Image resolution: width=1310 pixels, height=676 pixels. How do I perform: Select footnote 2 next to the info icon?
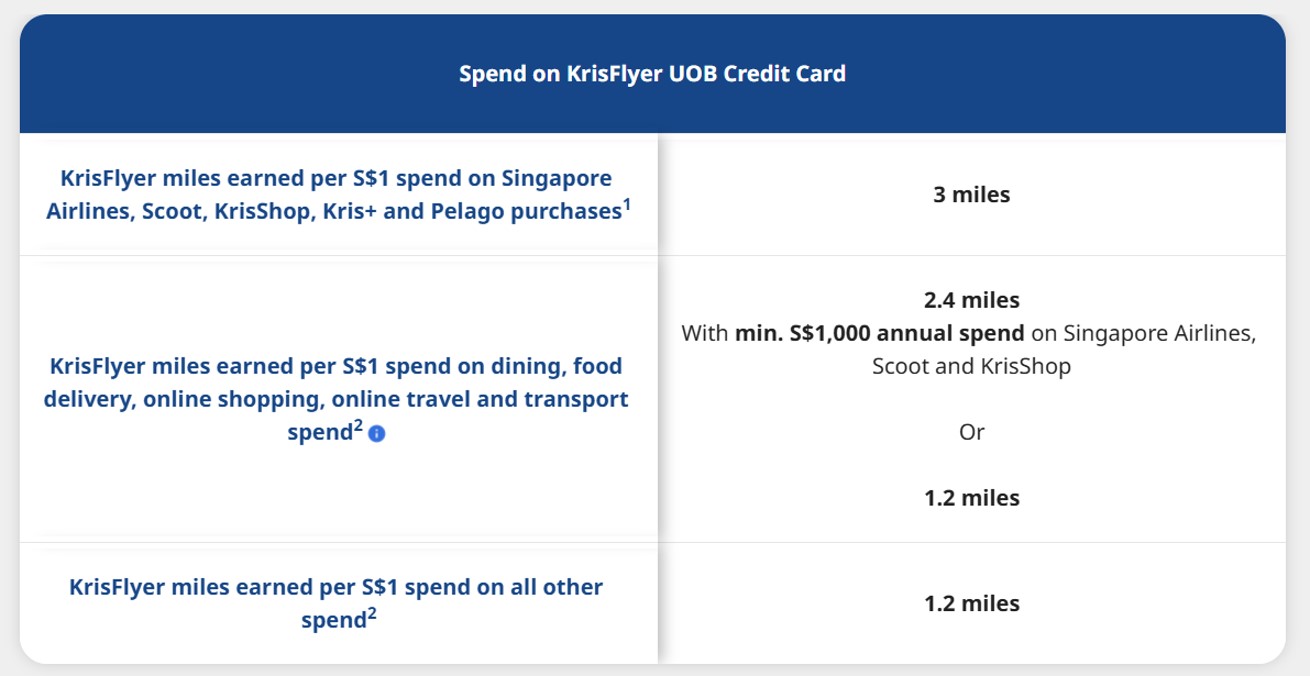pyautogui.click(x=358, y=428)
